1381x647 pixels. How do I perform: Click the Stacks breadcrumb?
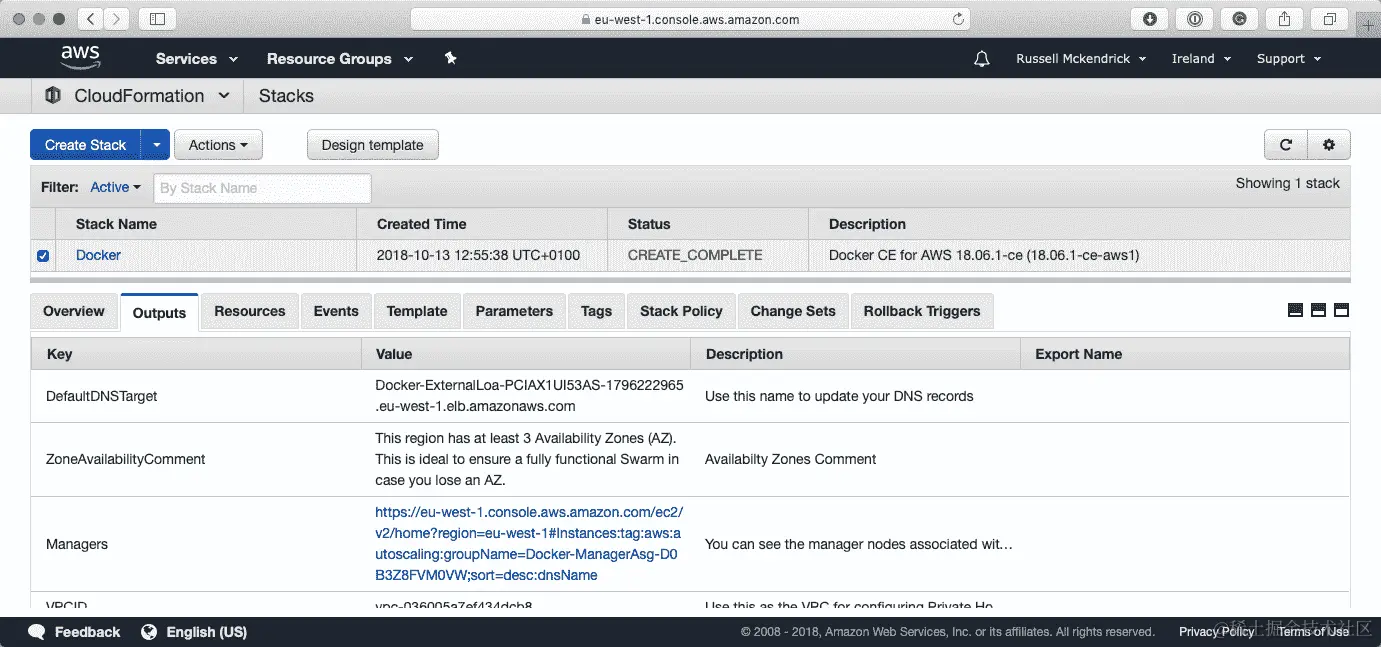286,96
